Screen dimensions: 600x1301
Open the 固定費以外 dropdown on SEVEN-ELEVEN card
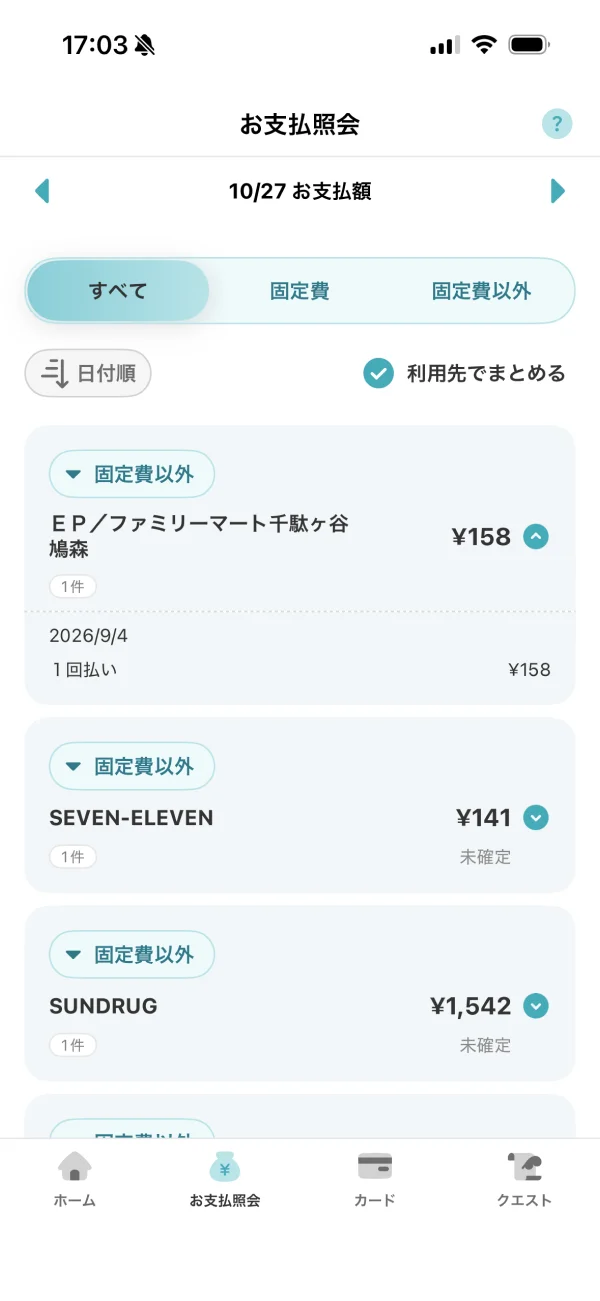(132, 766)
